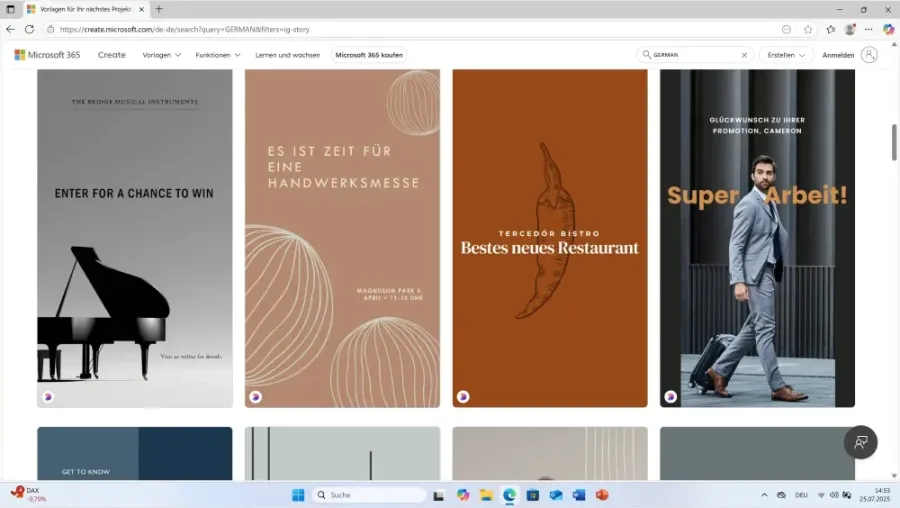This screenshot has width=900, height=508.
Task: Clear the search query with X
Action: (744, 55)
